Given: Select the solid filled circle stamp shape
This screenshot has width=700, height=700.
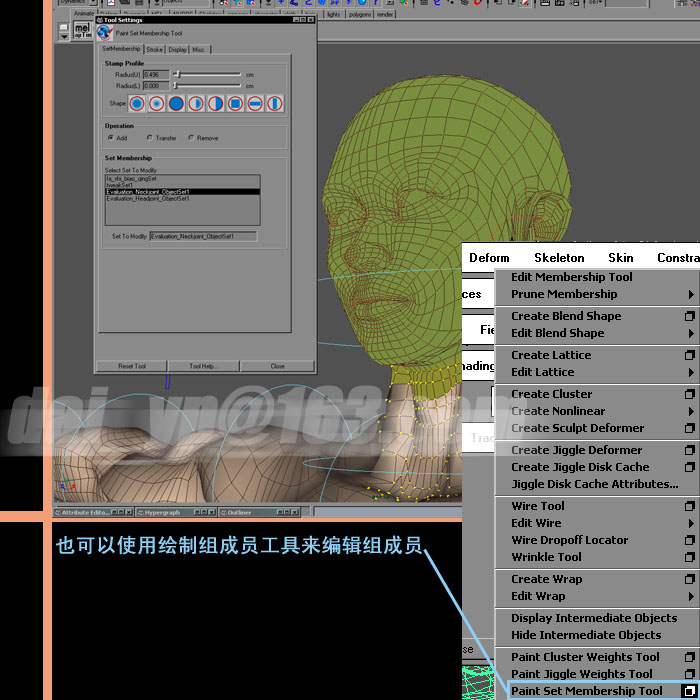Looking at the screenshot, I should pyautogui.click(x=176, y=104).
